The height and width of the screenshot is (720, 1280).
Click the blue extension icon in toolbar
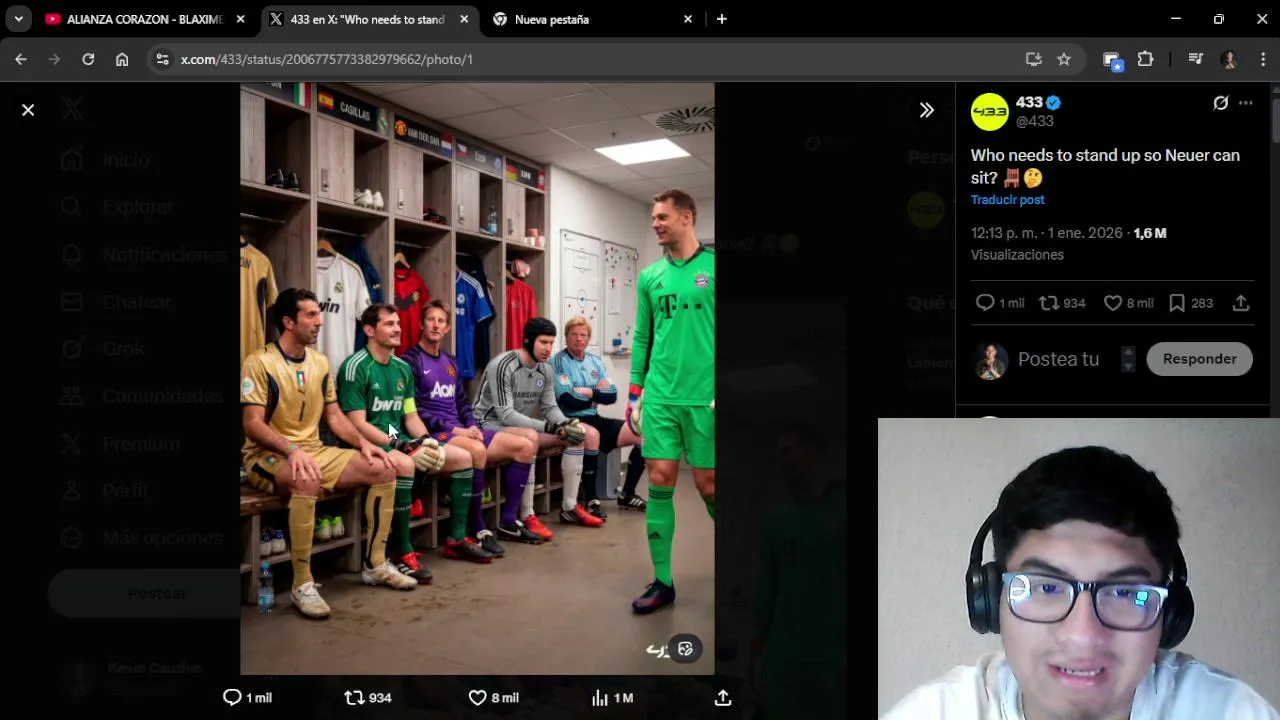[1112, 60]
